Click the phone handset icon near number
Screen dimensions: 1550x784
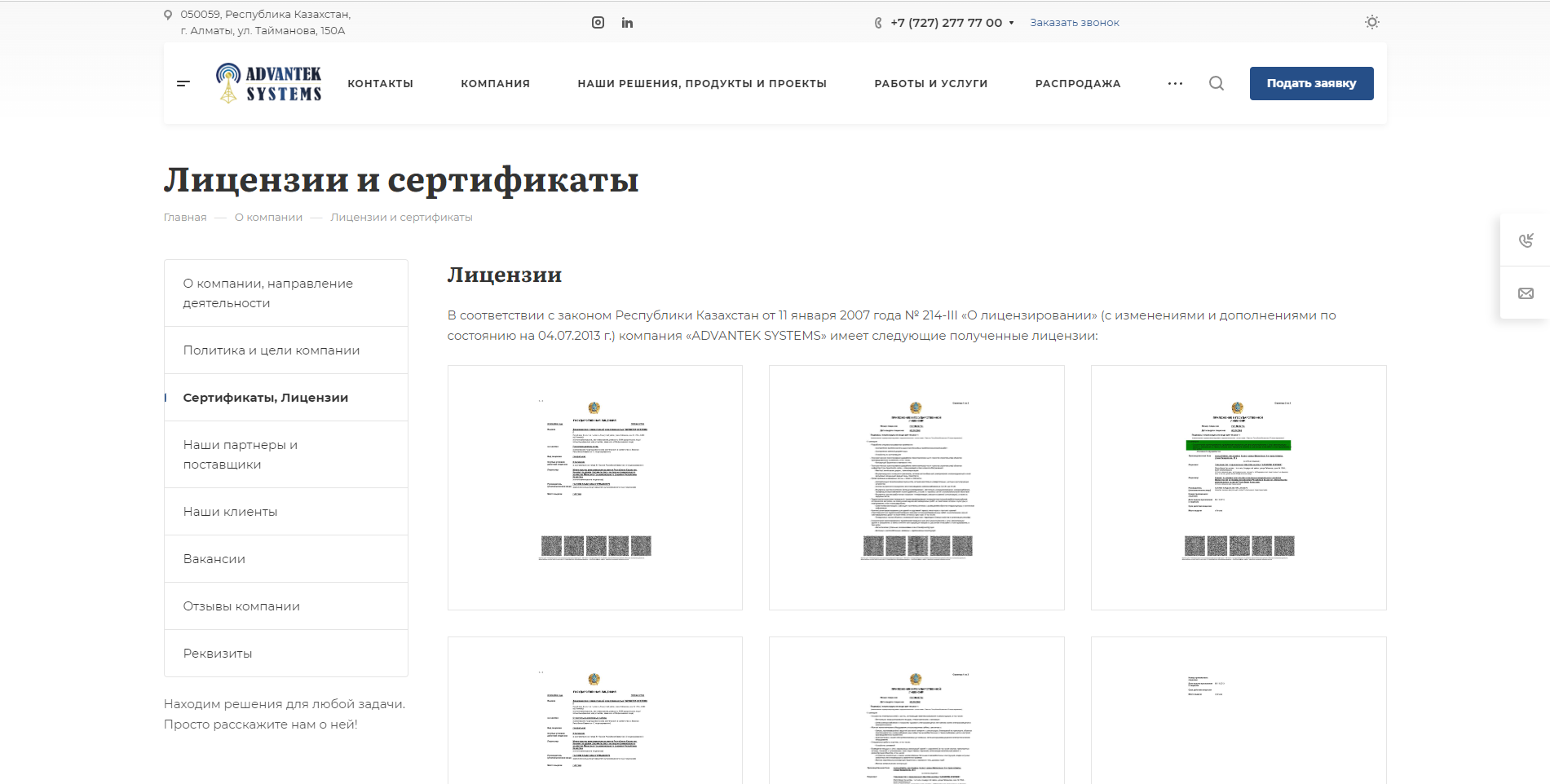pyautogui.click(x=878, y=23)
